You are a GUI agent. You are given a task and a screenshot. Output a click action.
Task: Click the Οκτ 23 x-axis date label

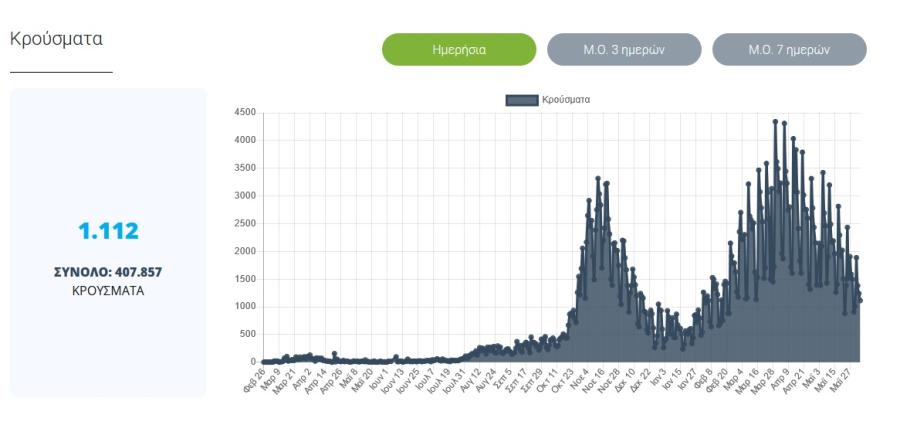pyautogui.click(x=562, y=380)
